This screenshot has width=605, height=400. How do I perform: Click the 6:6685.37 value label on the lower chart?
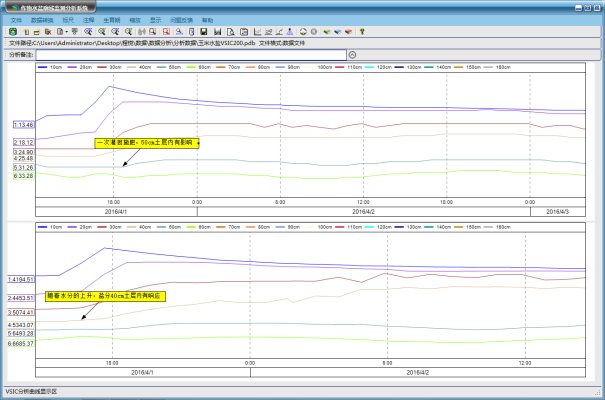[x=21, y=343]
